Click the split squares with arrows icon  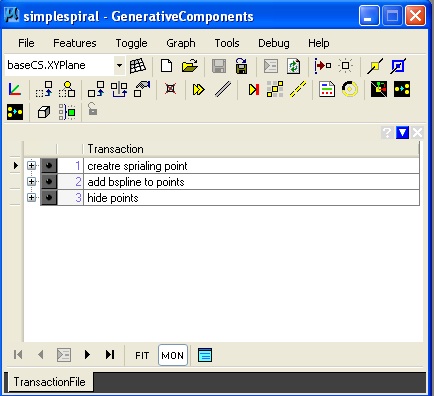pyautogui.click(x=119, y=89)
